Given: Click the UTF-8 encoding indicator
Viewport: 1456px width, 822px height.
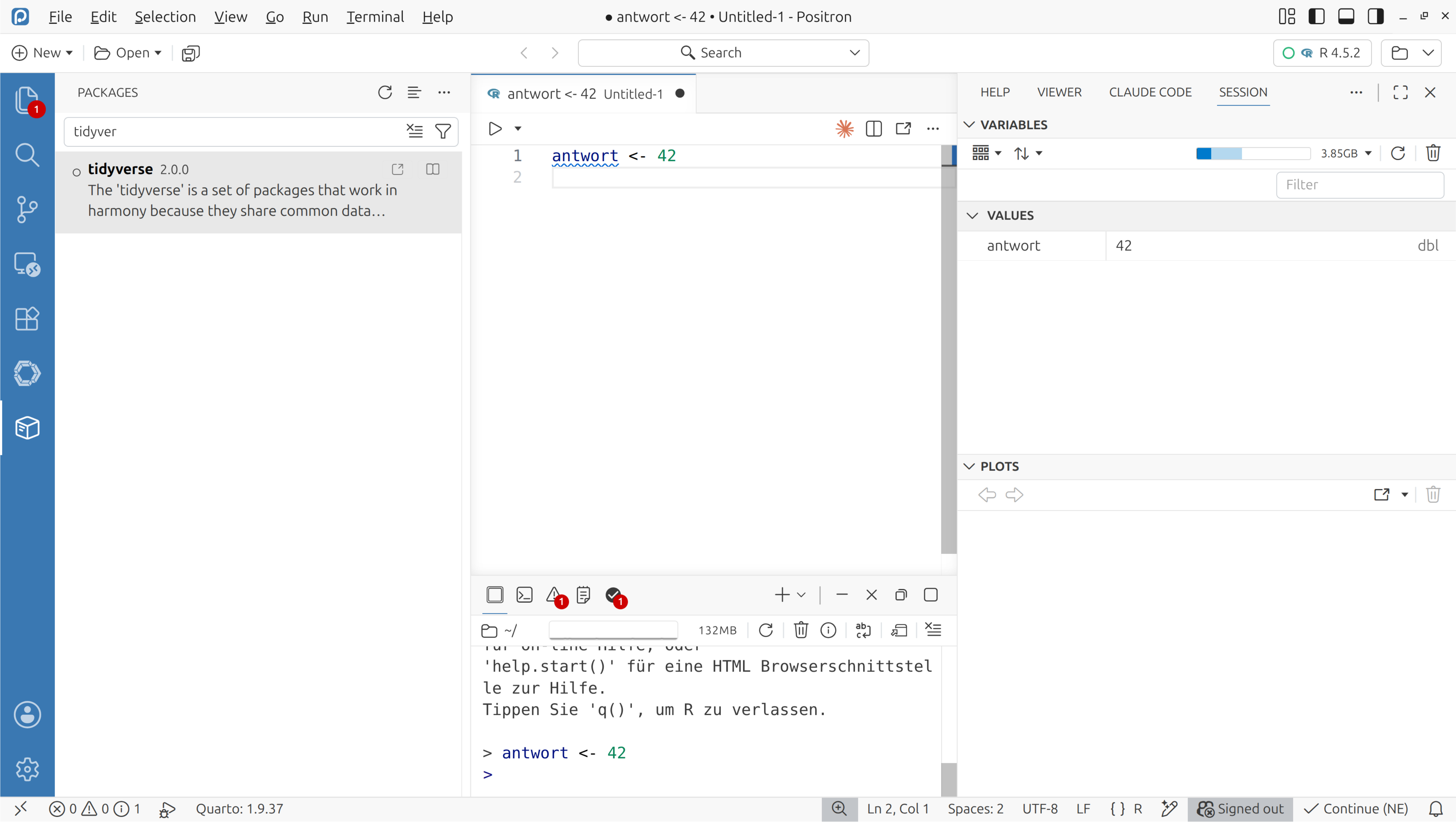Looking at the screenshot, I should pyautogui.click(x=1040, y=809).
